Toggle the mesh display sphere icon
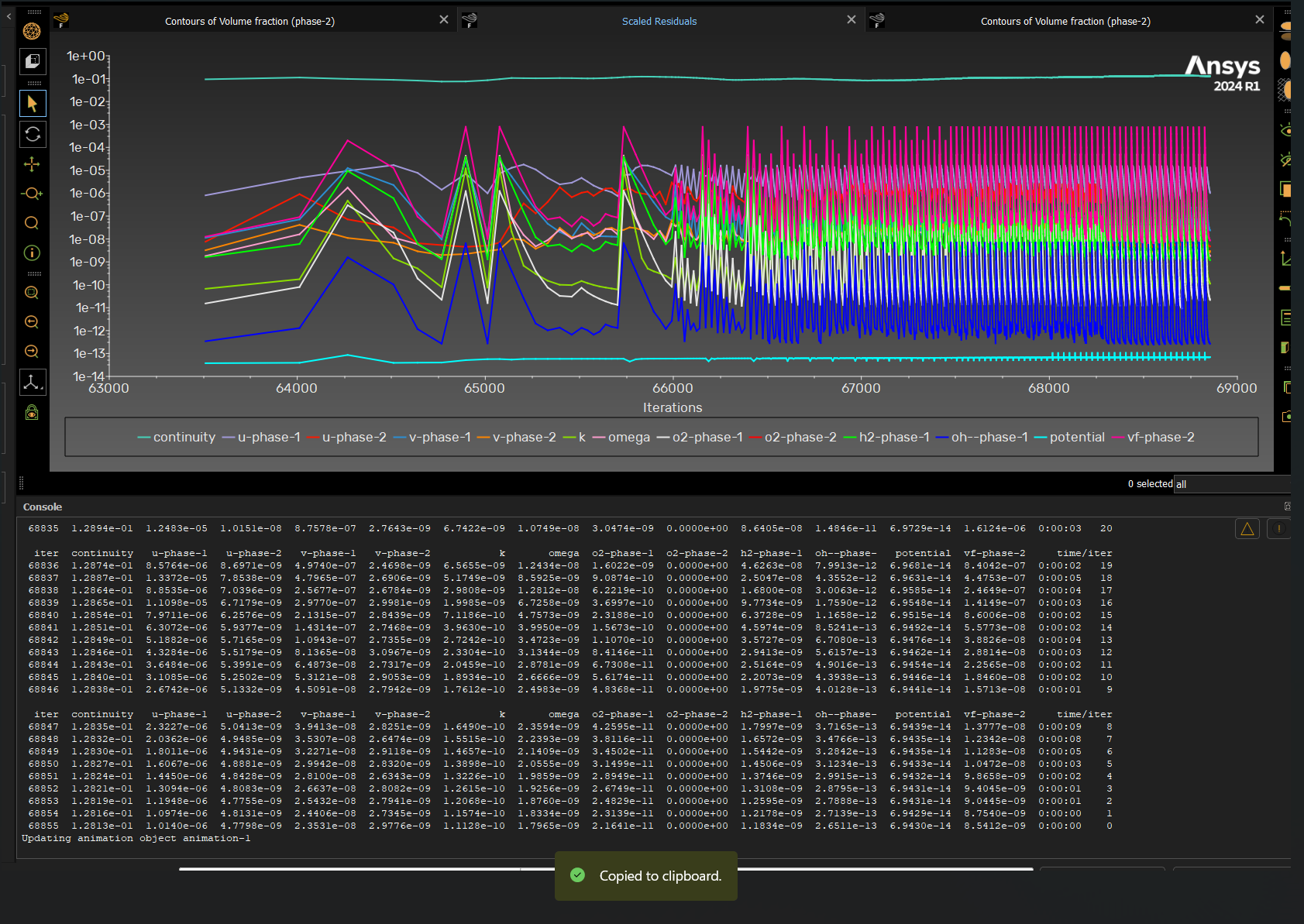1304x924 pixels. tap(32, 31)
